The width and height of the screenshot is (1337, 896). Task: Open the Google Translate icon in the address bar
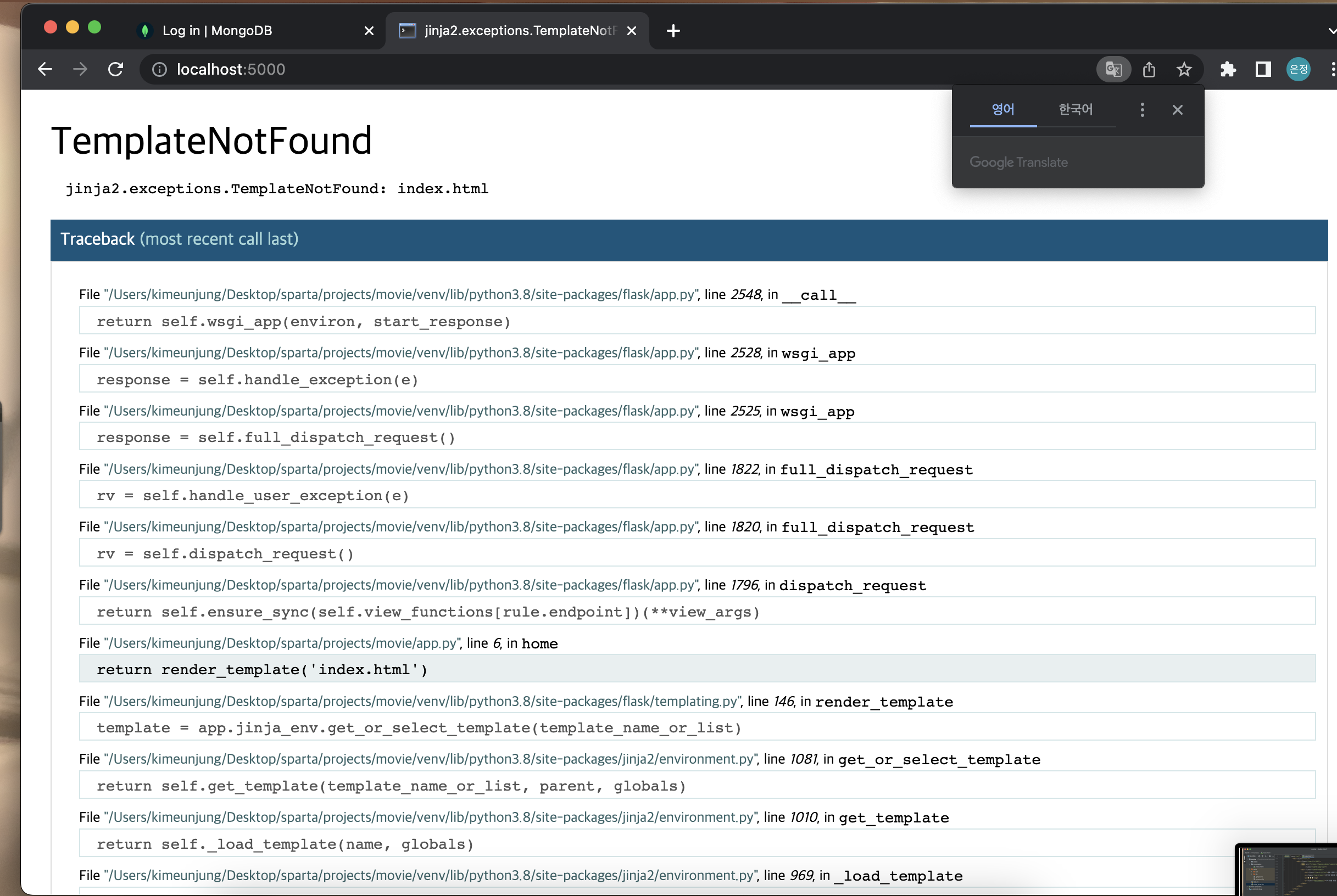tap(1113, 69)
